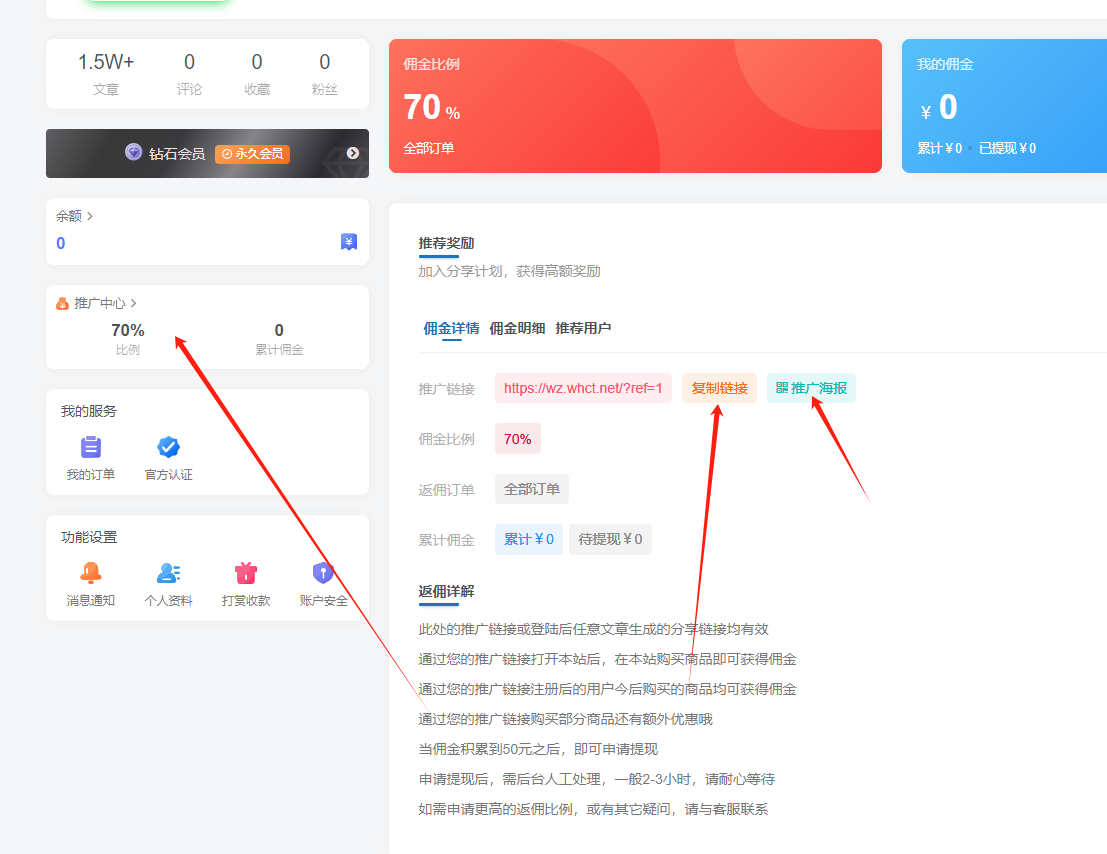Open 消息通知 with the bell icon
This screenshot has height=854, width=1107.
90,572
